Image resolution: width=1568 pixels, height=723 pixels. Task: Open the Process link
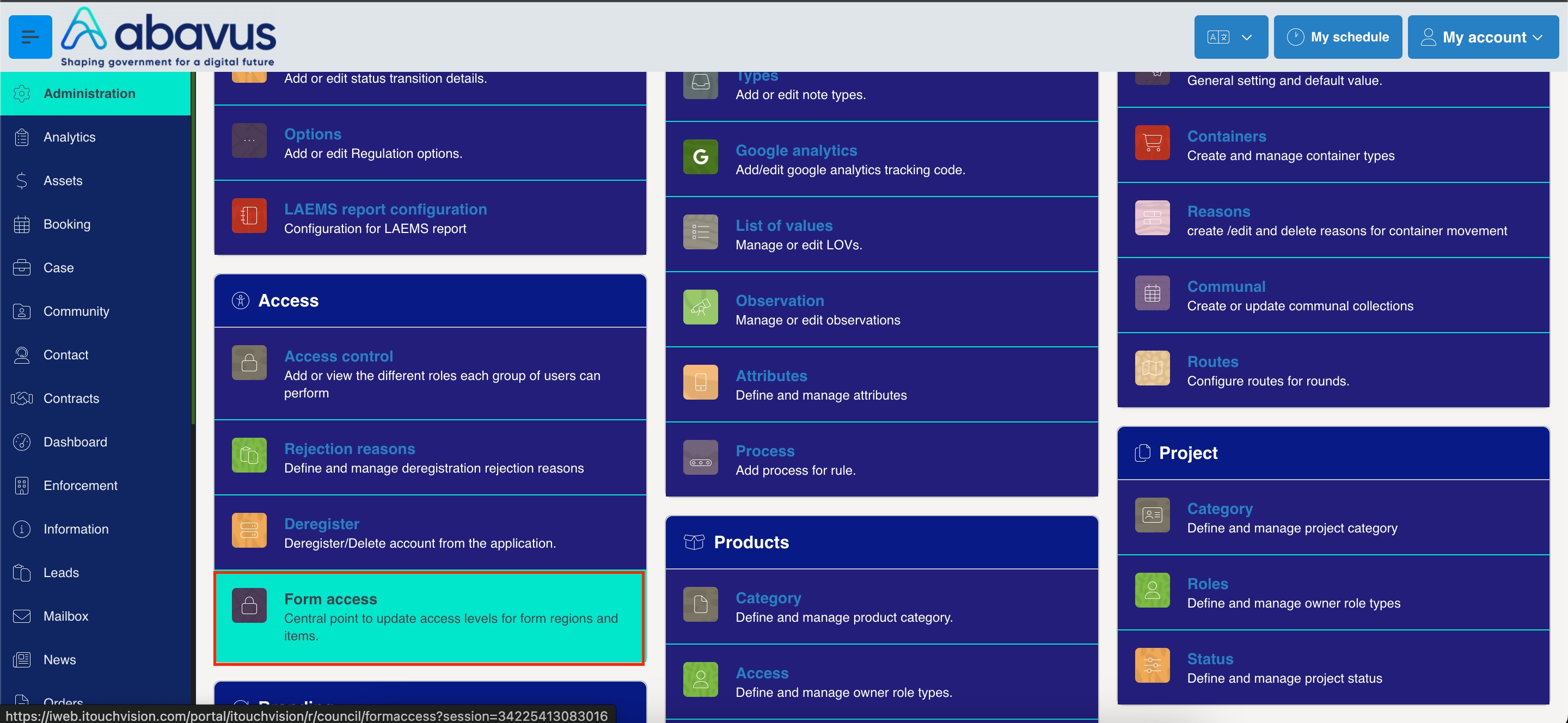coord(765,451)
